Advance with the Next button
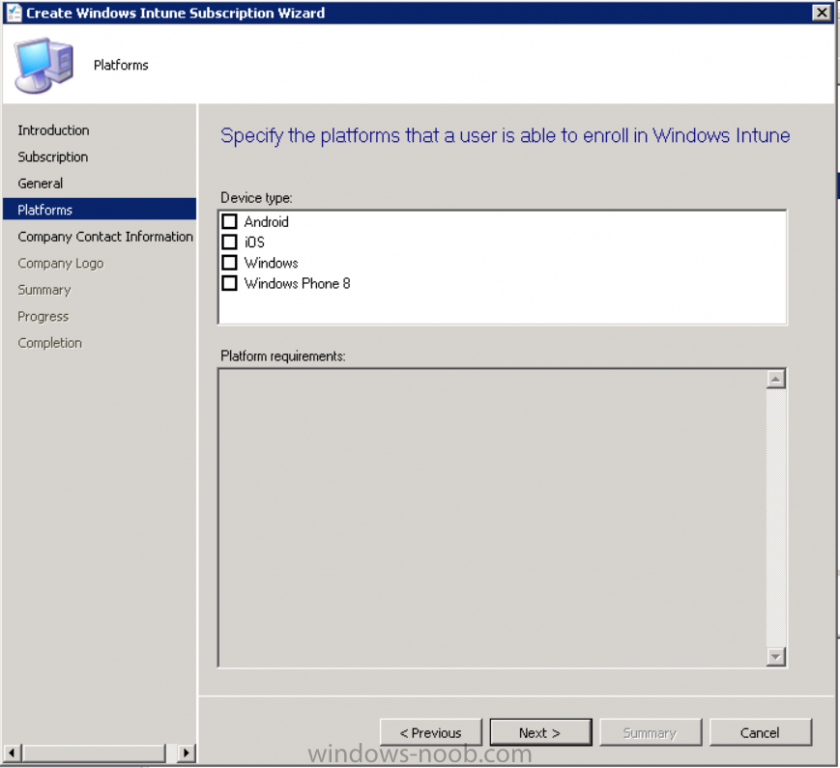The image size is (840, 768). click(541, 732)
